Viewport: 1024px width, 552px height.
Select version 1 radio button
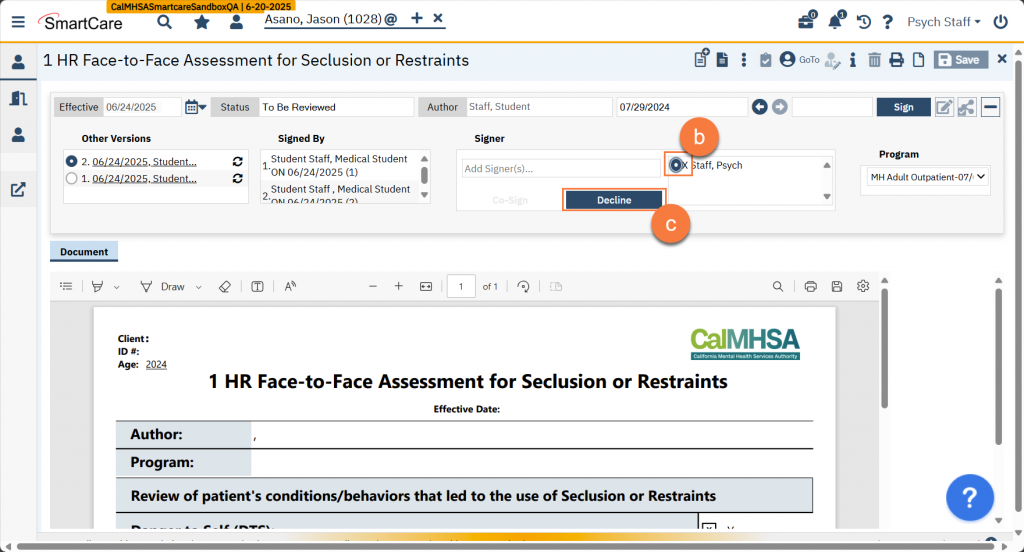[71, 178]
